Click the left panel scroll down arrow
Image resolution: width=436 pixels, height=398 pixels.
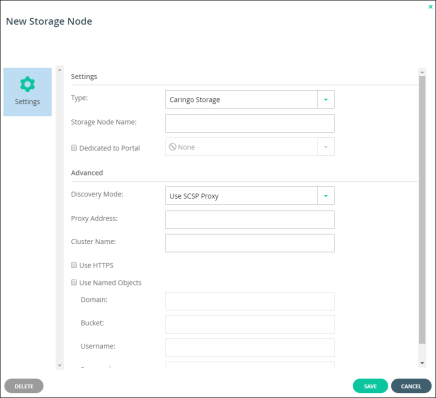[60, 365]
